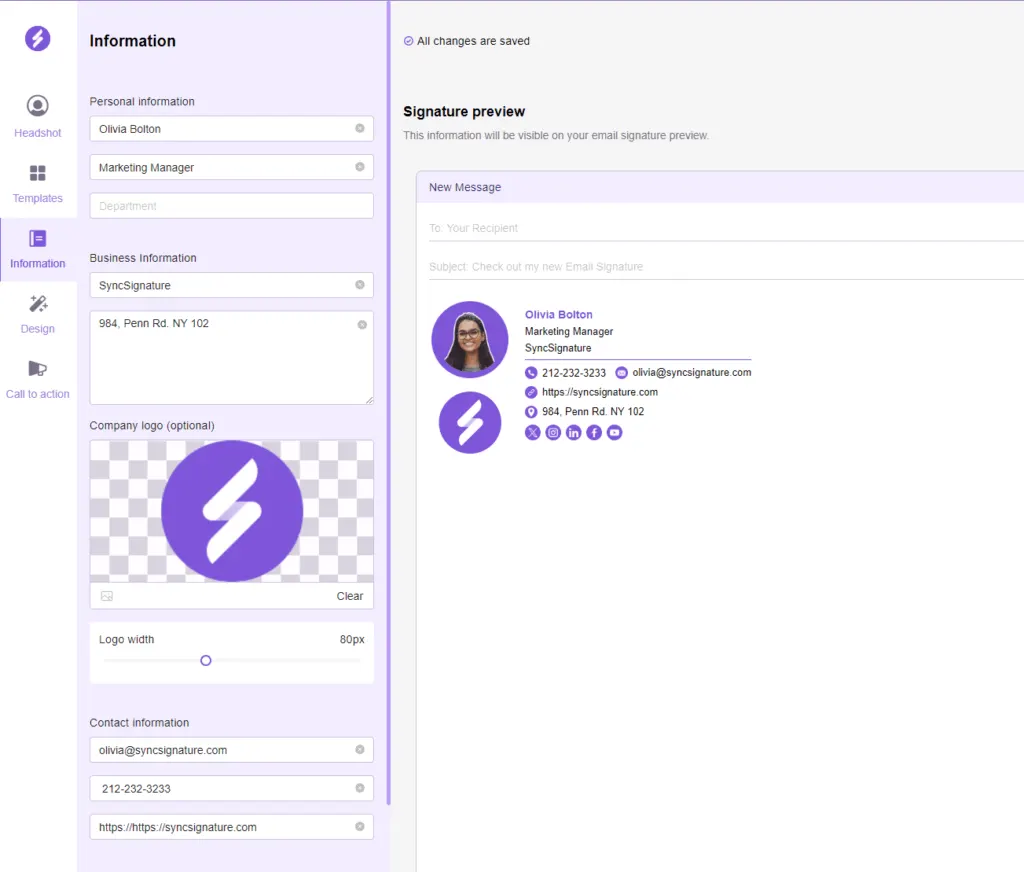Click the Clear button below company logo
Screen dimensions: 1024x872
click(x=350, y=595)
